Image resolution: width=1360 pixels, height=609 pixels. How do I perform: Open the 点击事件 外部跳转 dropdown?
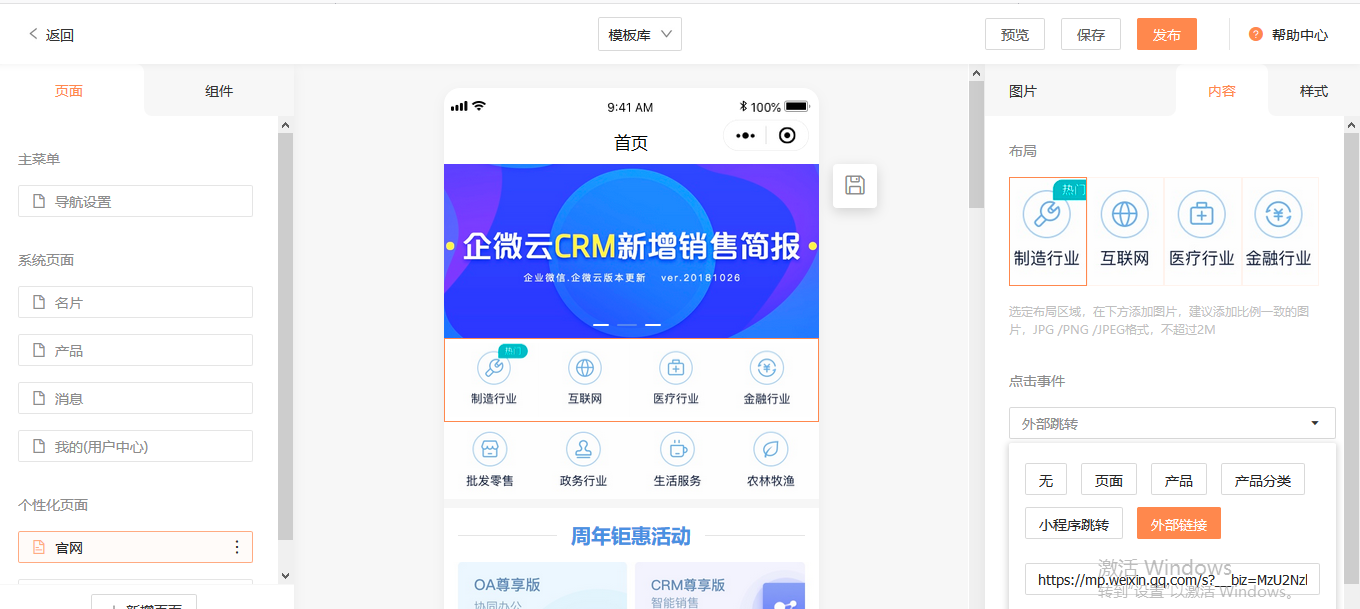pyautogui.click(x=1171, y=423)
